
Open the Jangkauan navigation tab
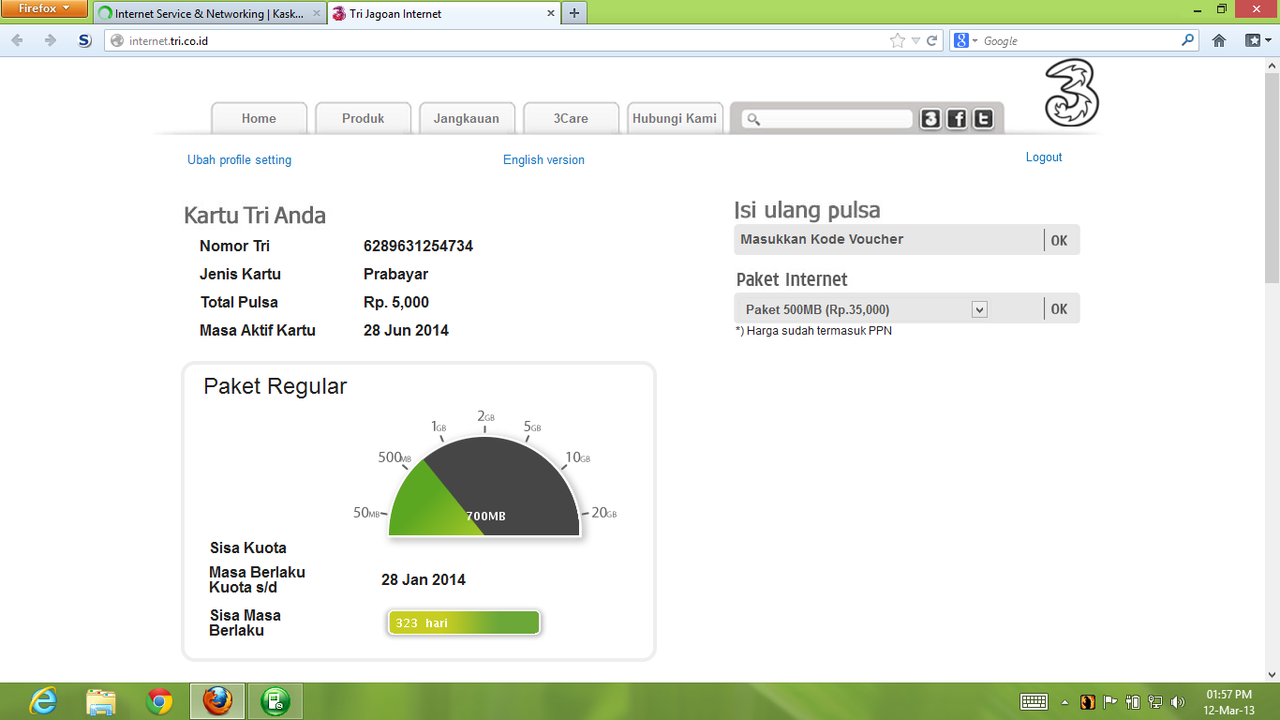[x=466, y=118]
